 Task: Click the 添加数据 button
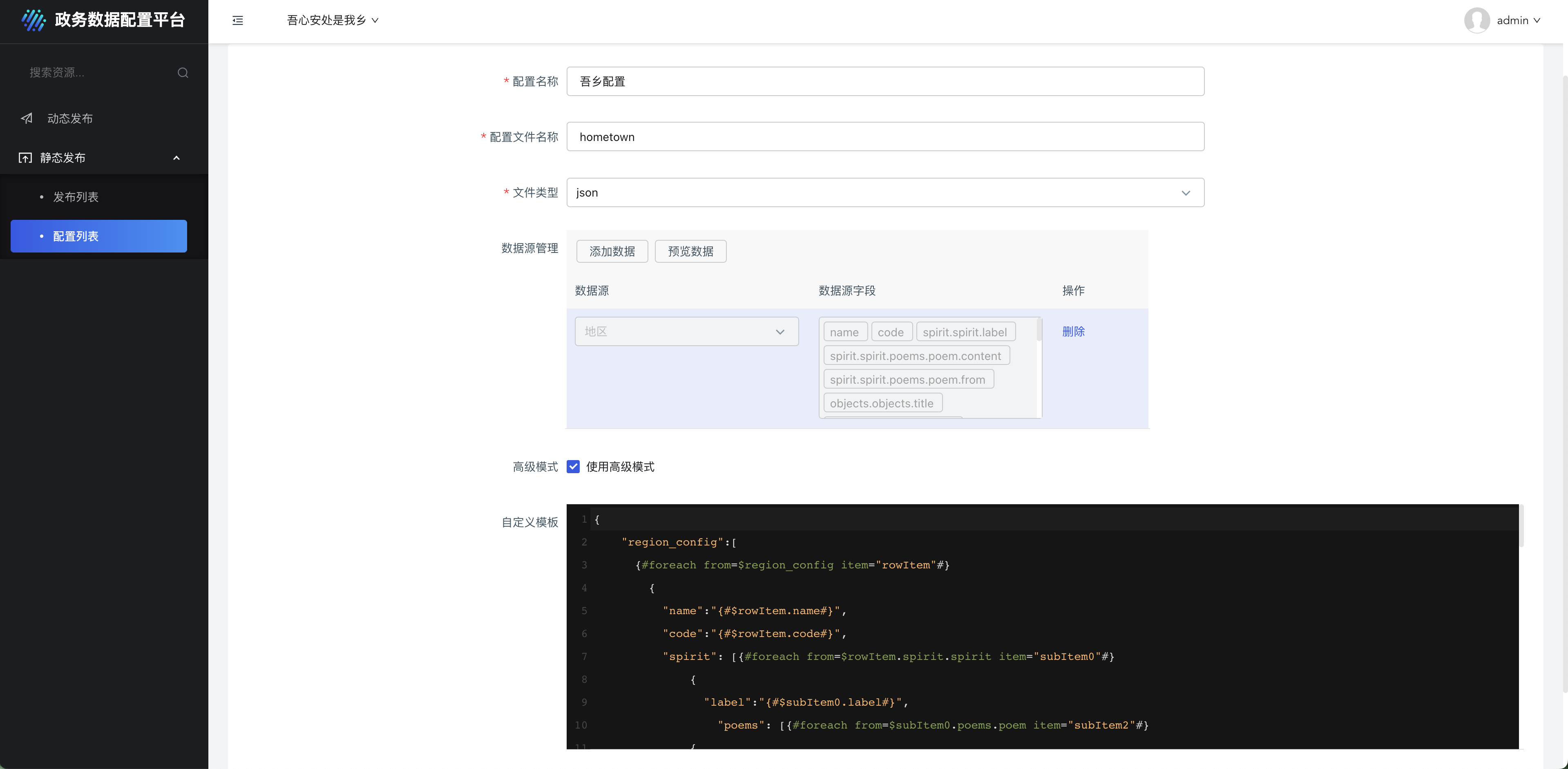[x=612, y=251]
